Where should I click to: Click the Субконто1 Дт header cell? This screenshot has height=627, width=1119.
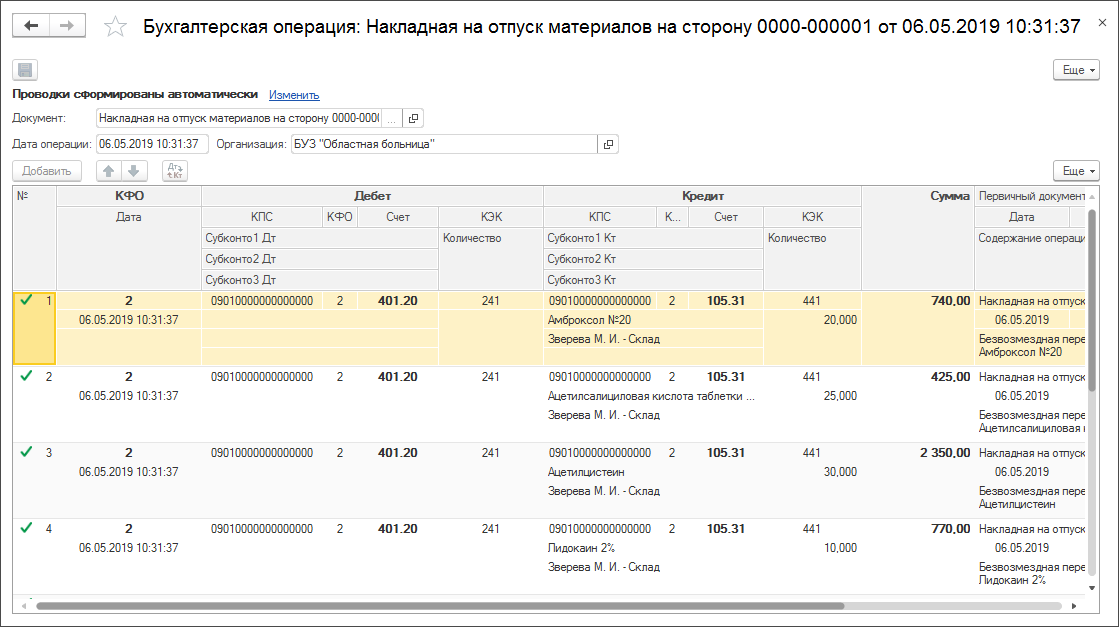320,238
